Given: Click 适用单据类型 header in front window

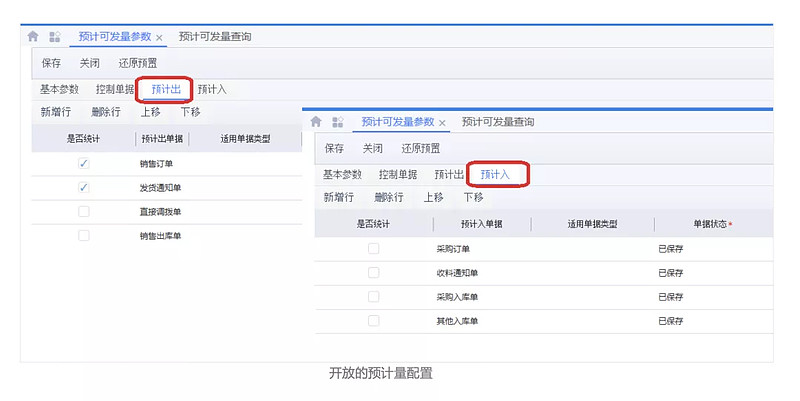Looking at the screenshot, I should pos(592,224).
